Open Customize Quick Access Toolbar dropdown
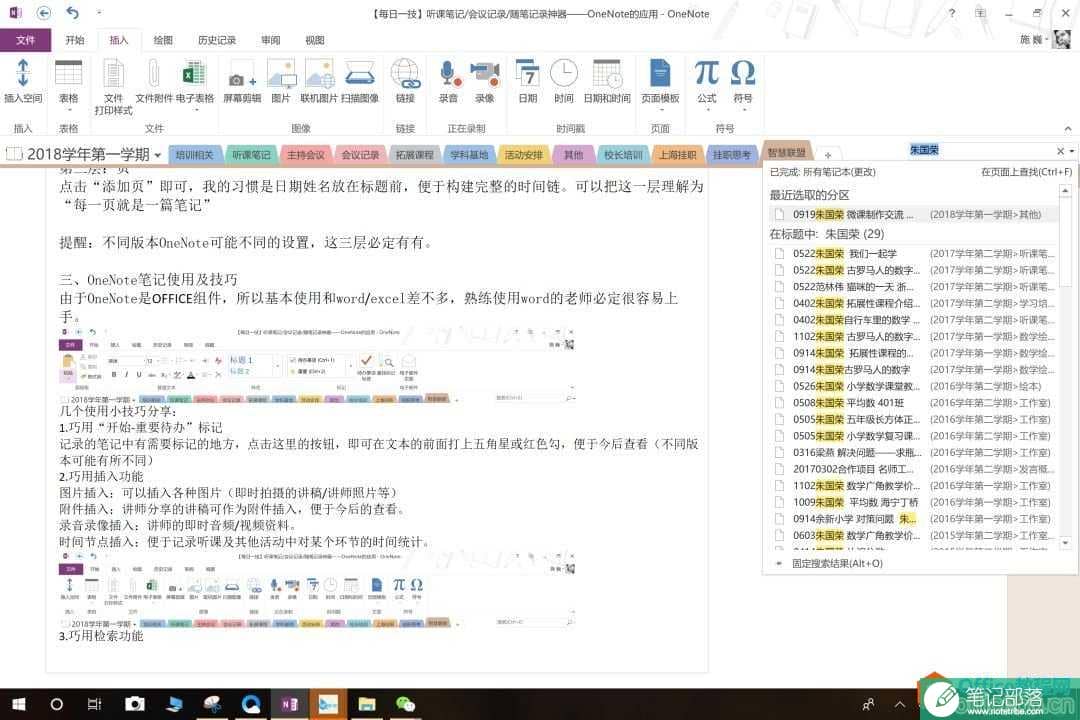1080x720 pixels. 98,13
